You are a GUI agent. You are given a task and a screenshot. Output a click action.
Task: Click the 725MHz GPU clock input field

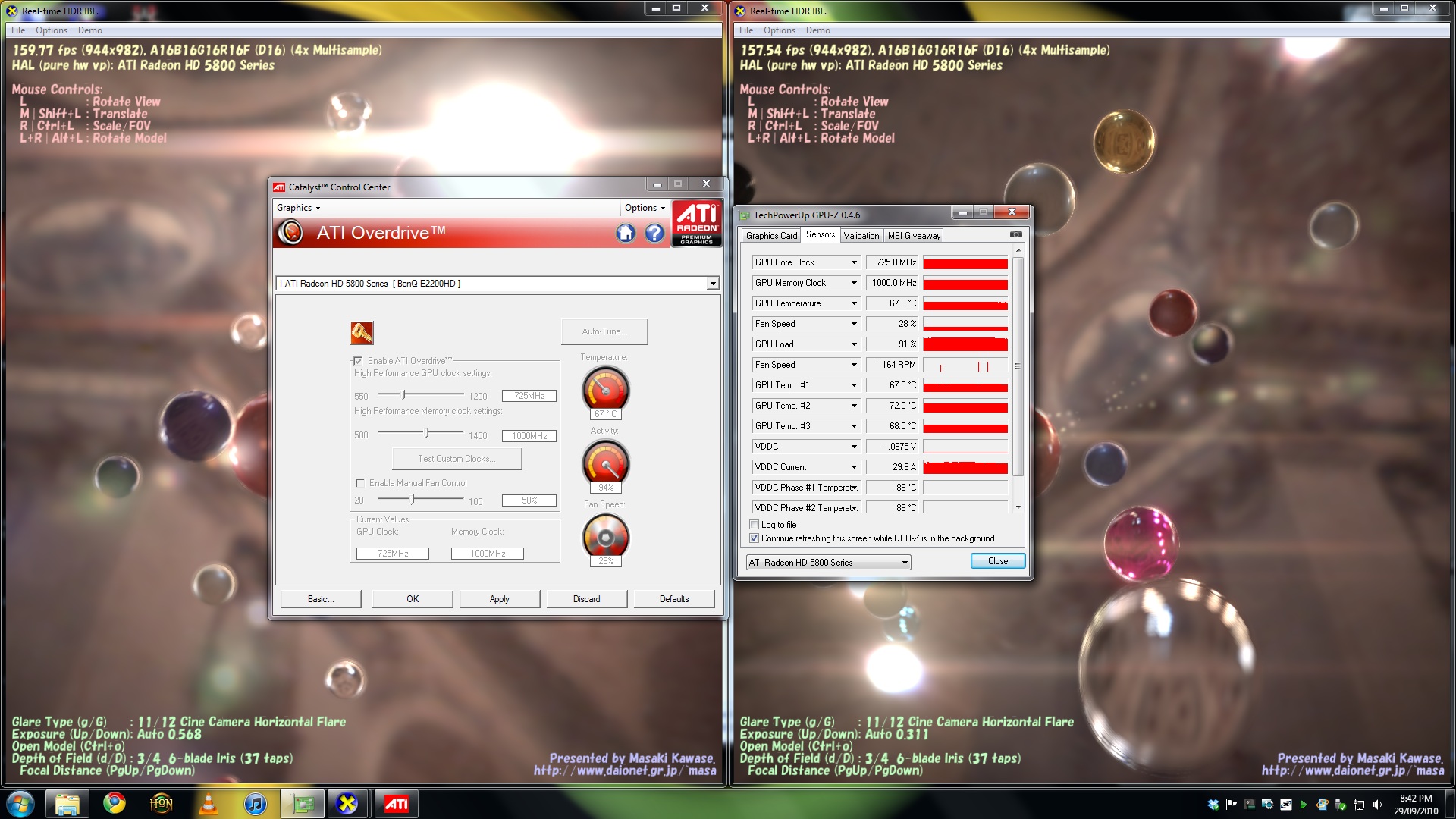point(529,396)
